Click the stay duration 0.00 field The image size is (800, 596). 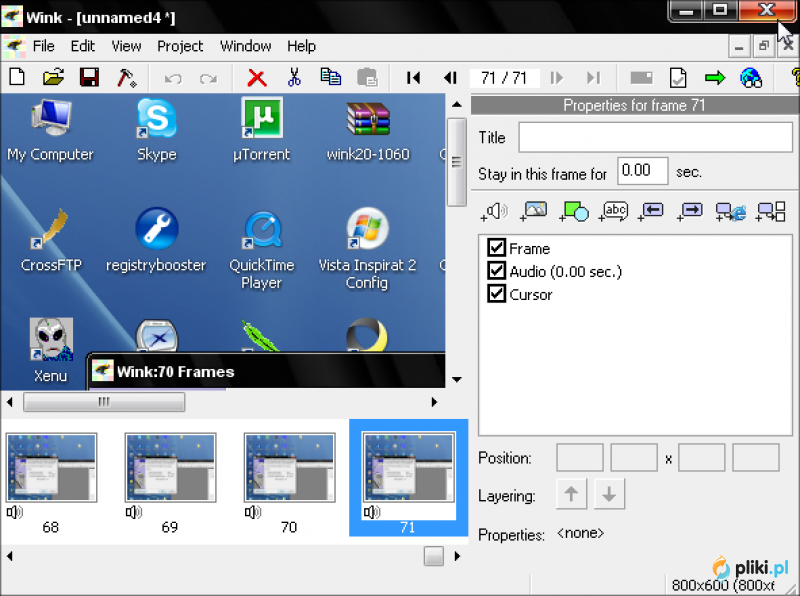tap(642, 171)
